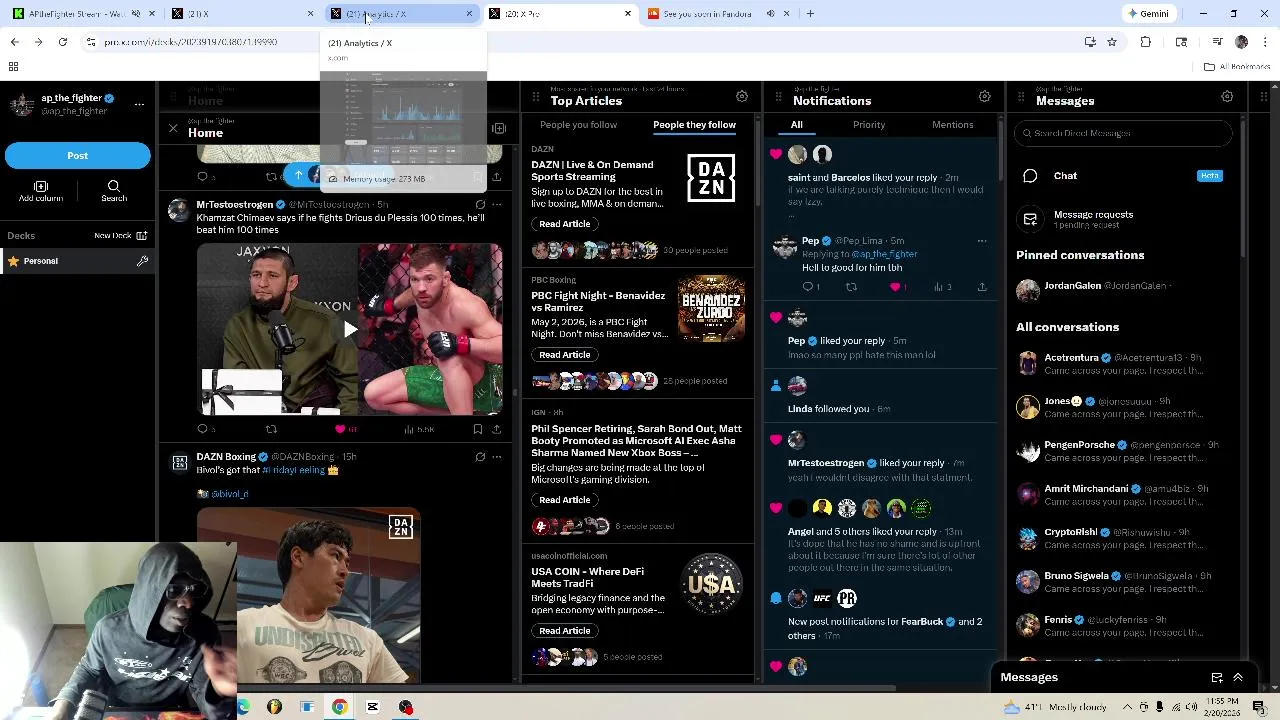Select the All notifications tab
The height and width of the screenshot is (720, 1280).
coord(797,125)
